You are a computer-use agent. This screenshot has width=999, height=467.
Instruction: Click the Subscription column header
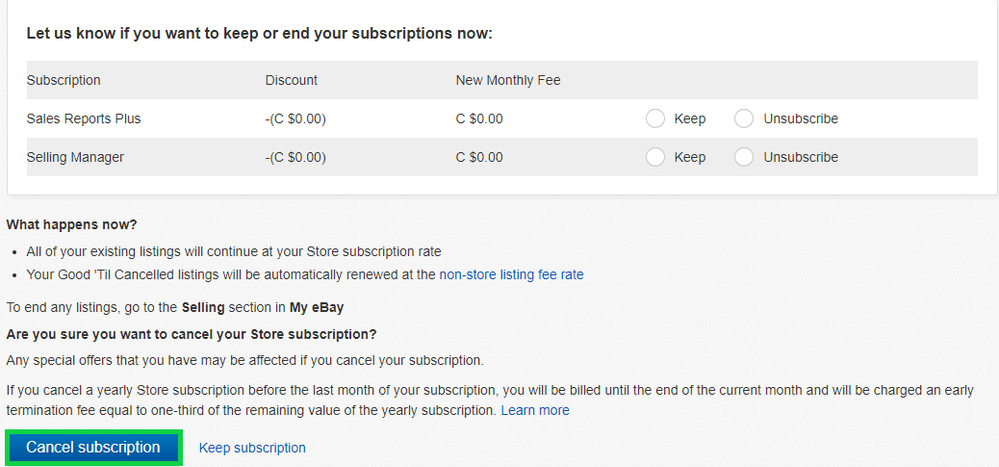(x=63, y=80)
